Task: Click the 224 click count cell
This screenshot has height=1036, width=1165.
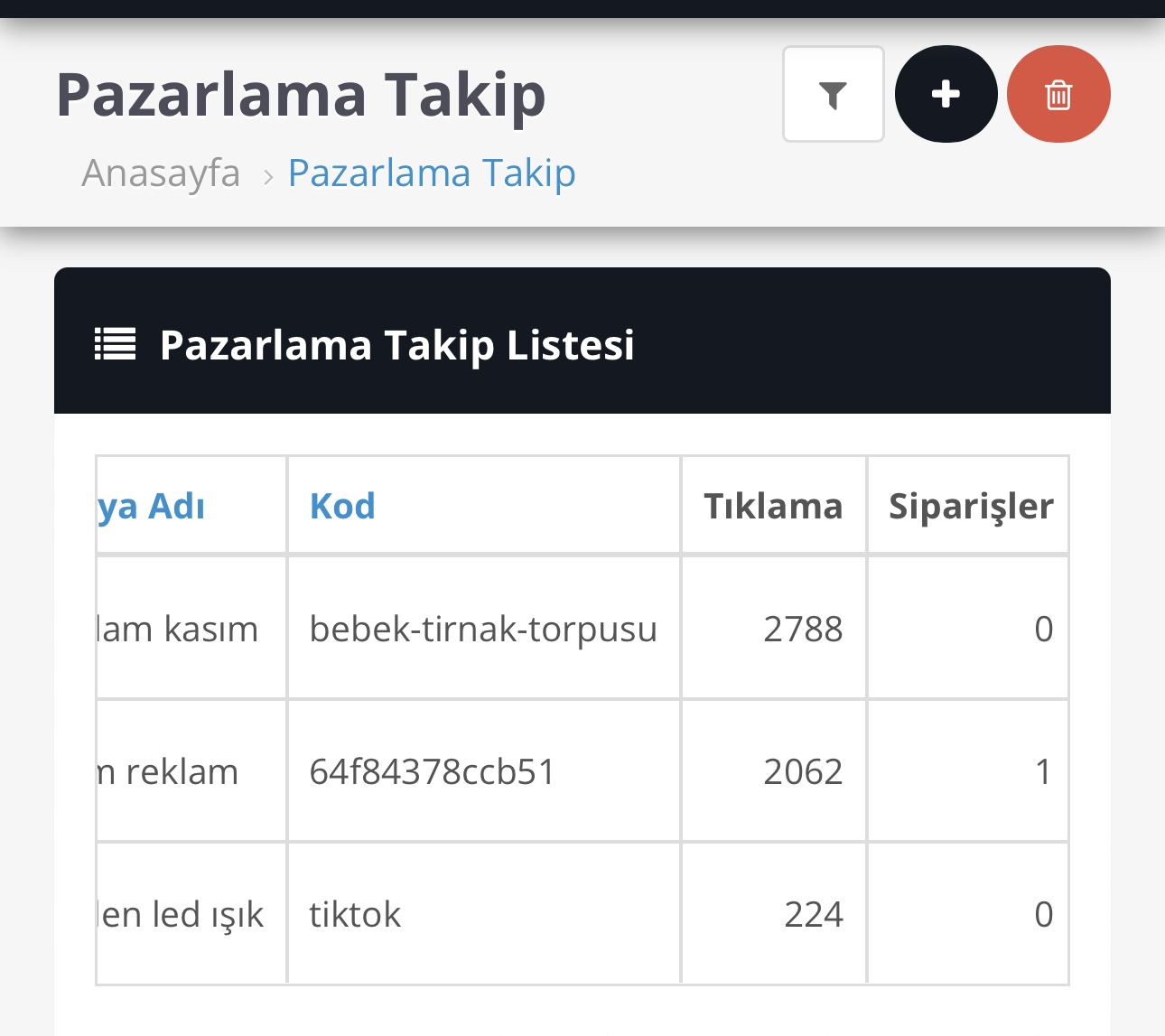Action: (774, 914)
